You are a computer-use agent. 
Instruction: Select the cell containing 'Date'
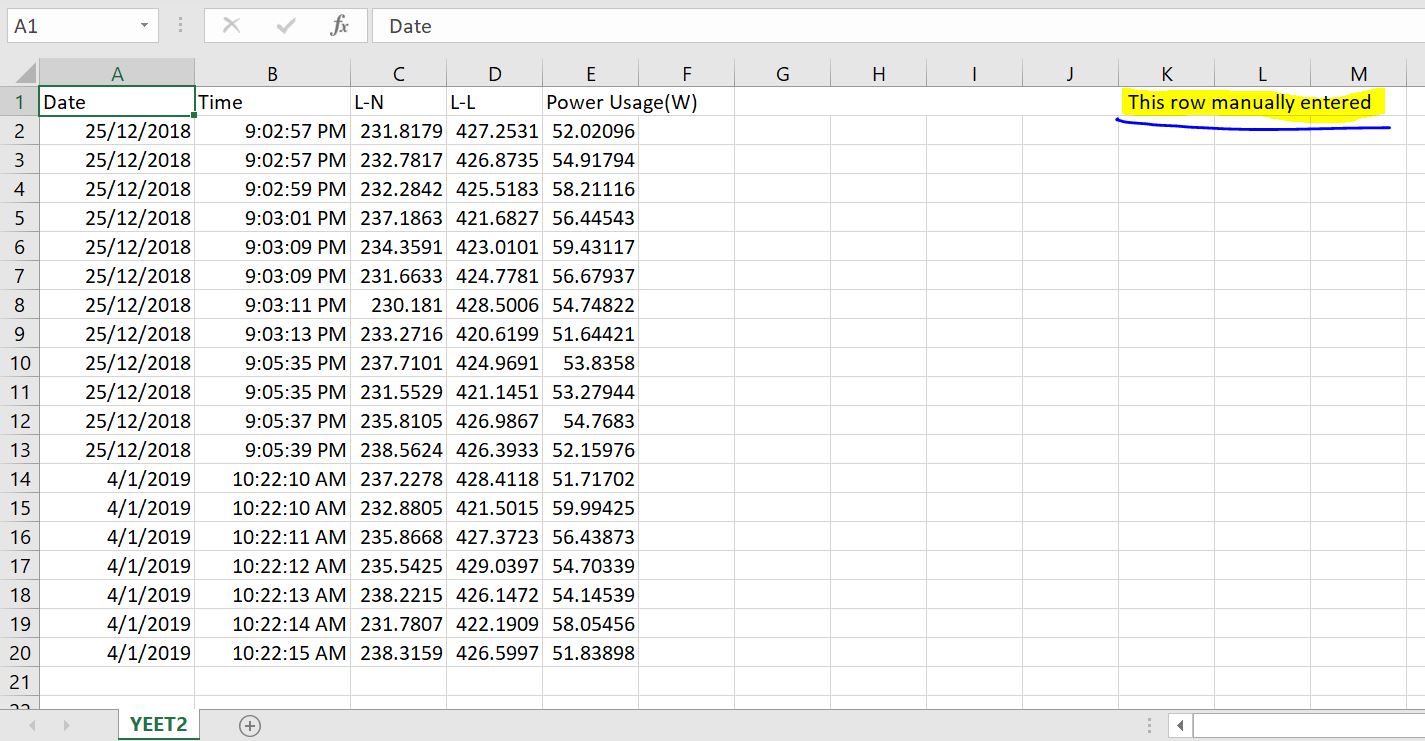(x=116, y=102)
